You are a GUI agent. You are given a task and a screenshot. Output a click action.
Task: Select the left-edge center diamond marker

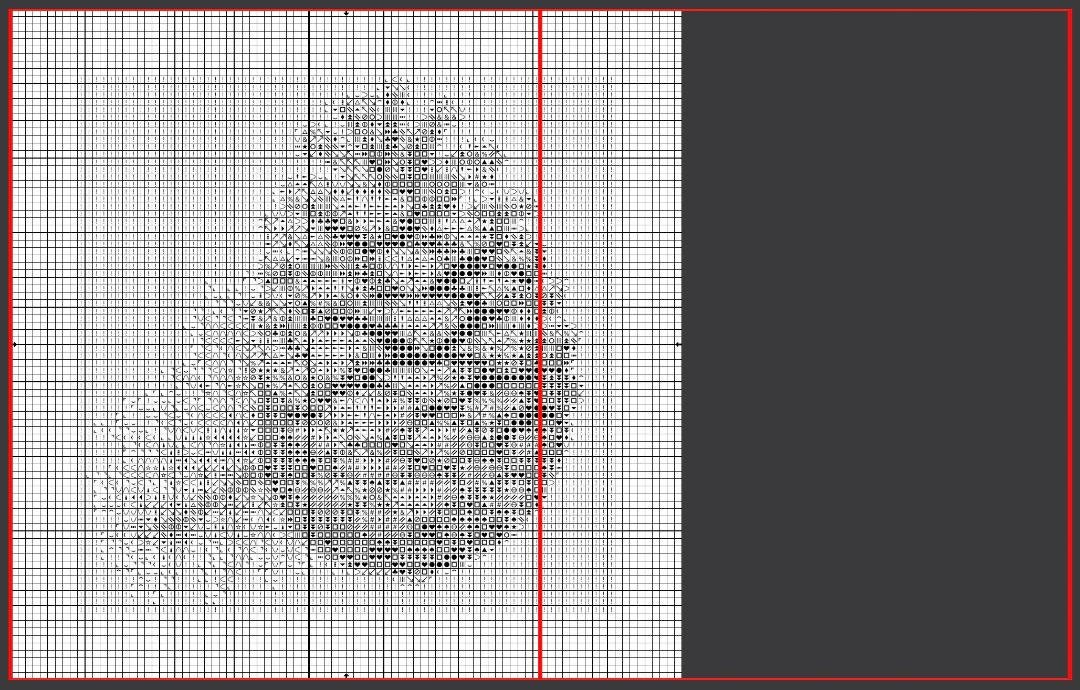click(x=14, y=343)
